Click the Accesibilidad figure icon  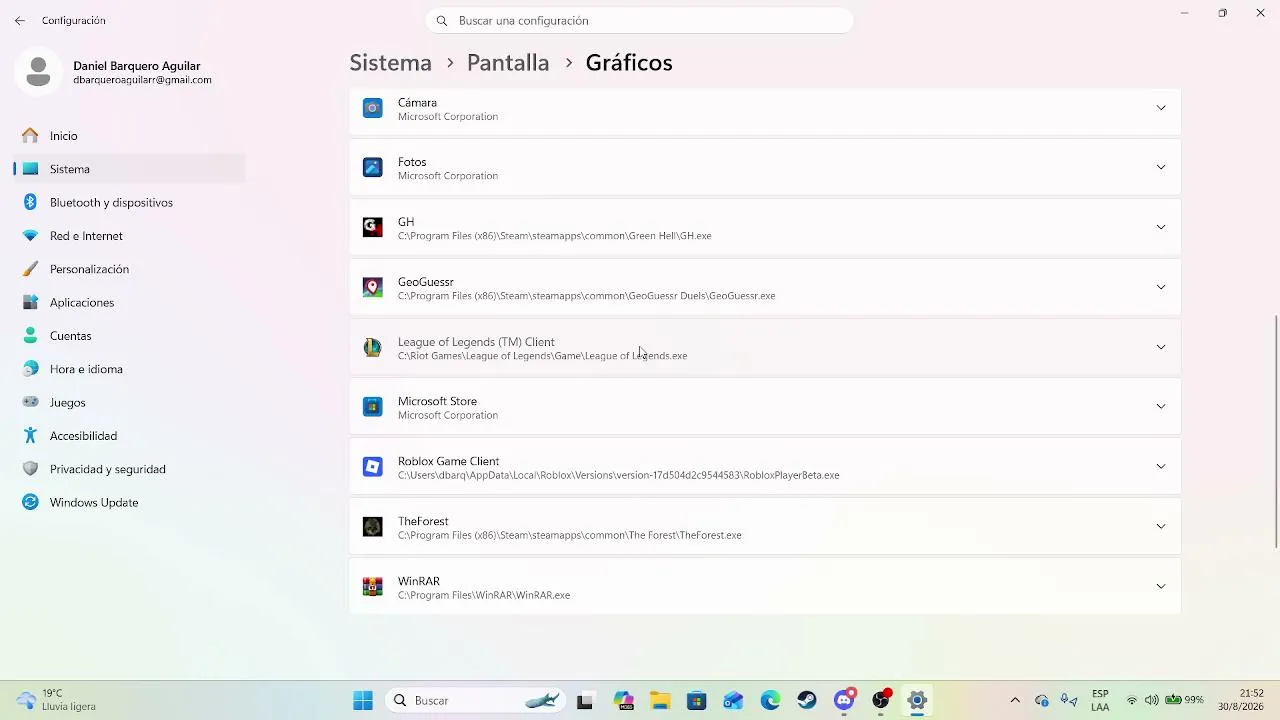pyautogui.click(x=30, y=436)
